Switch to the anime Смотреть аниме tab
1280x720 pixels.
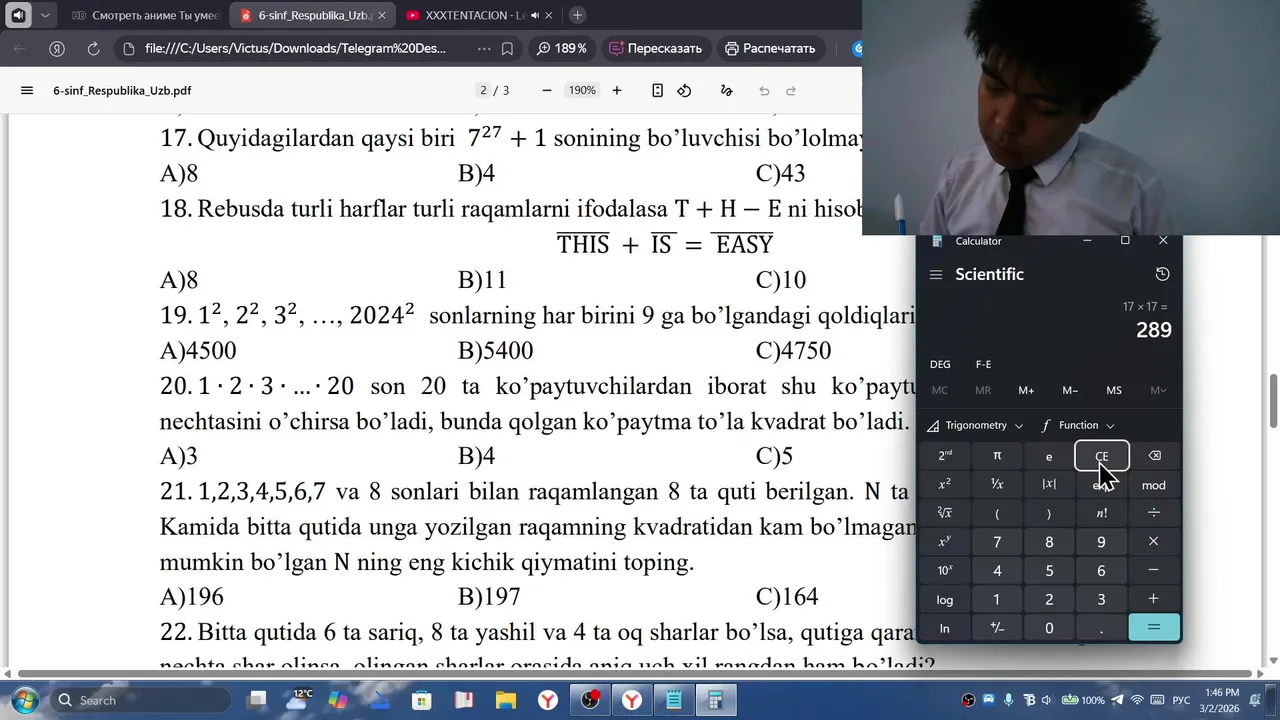pos(145,15)
